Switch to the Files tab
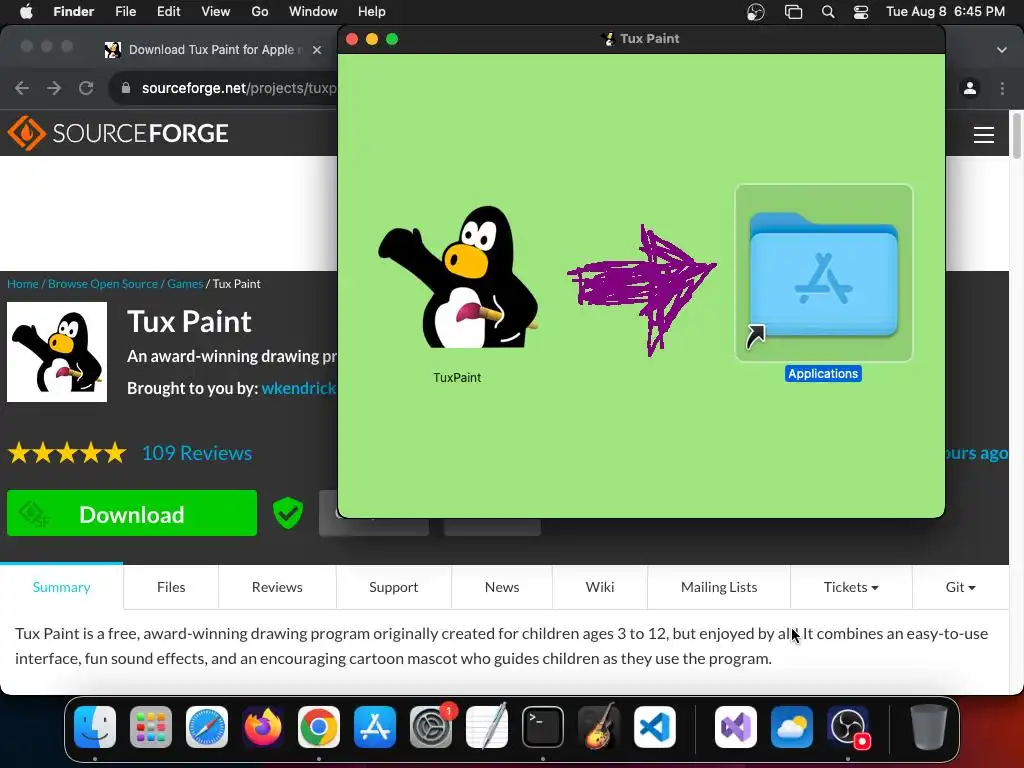 click(x=171, y=587)
